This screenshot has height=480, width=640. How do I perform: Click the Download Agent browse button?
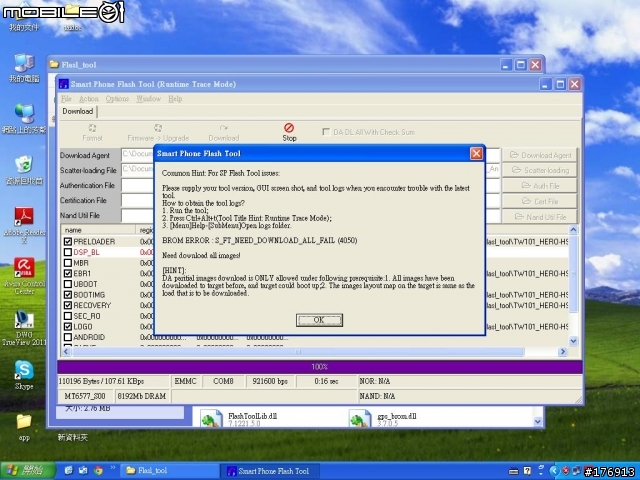[540, 155]
